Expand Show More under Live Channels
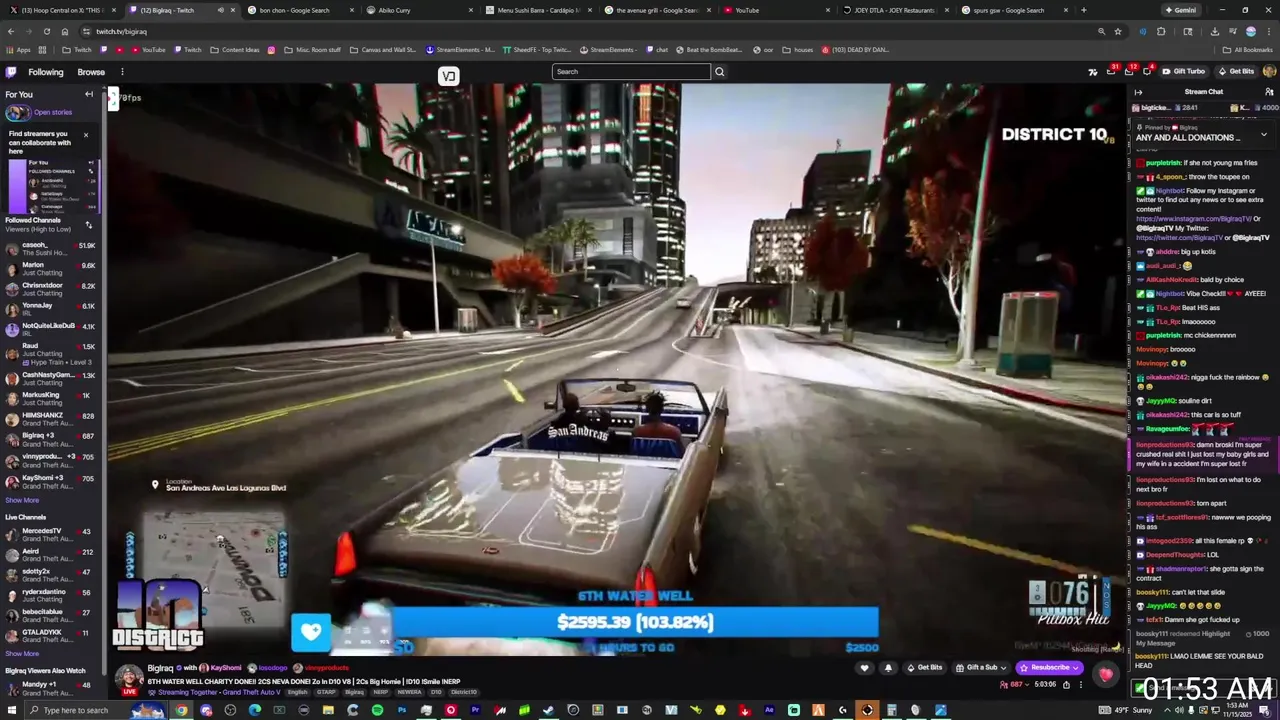The width and height of the screenshot is (1280, 720). pyautogui.click(x=22, y=654)
